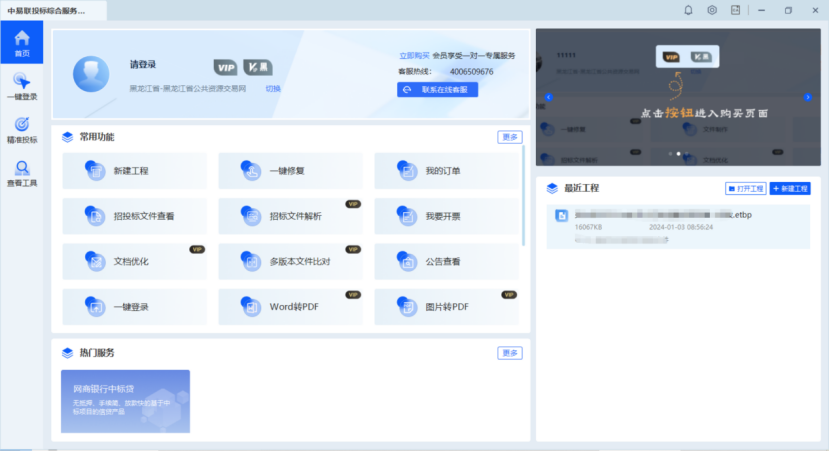Launch 一键修复 repair tool
This screenshot has width=830, height=451.
[290, 171]
